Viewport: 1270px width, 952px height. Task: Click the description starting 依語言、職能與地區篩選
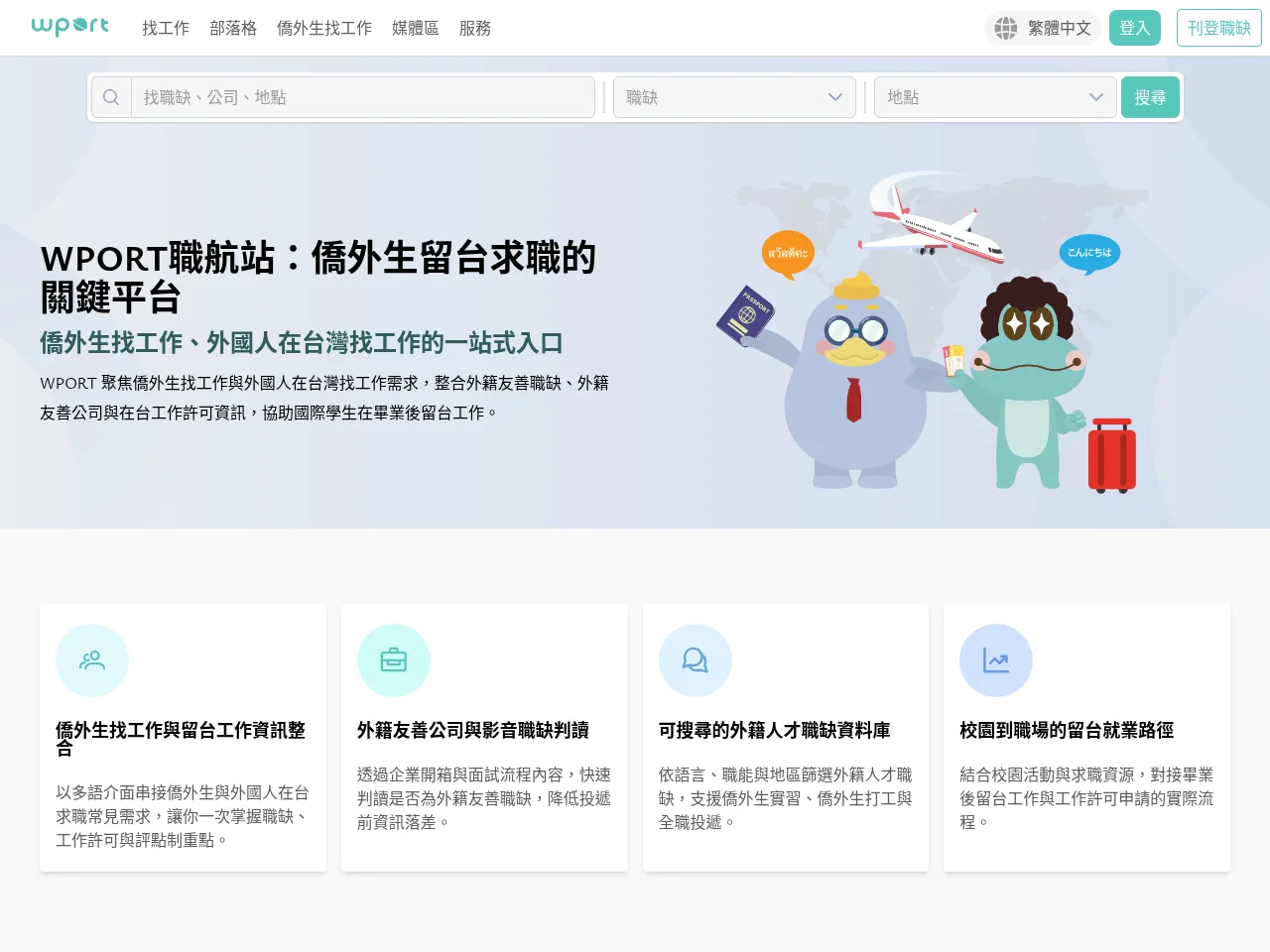click(x=786, y=798)
